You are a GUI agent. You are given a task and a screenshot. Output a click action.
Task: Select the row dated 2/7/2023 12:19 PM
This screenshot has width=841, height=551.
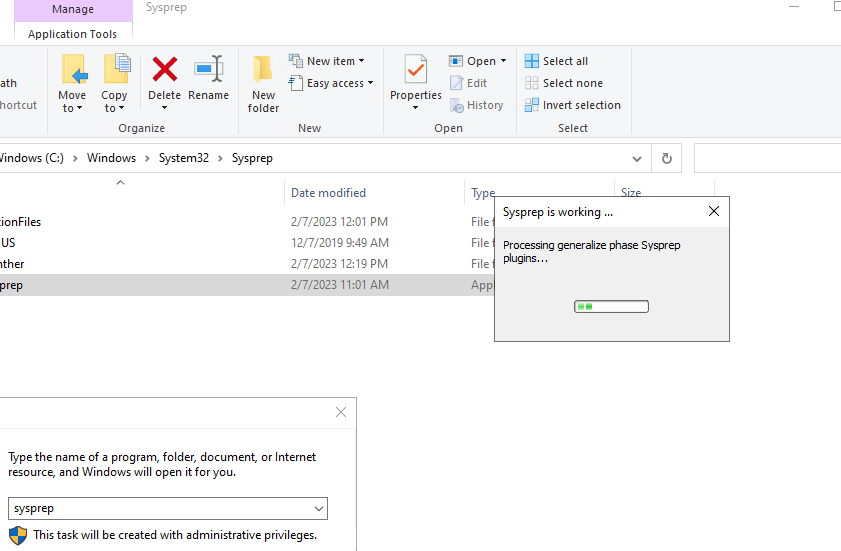coord(247,263)
